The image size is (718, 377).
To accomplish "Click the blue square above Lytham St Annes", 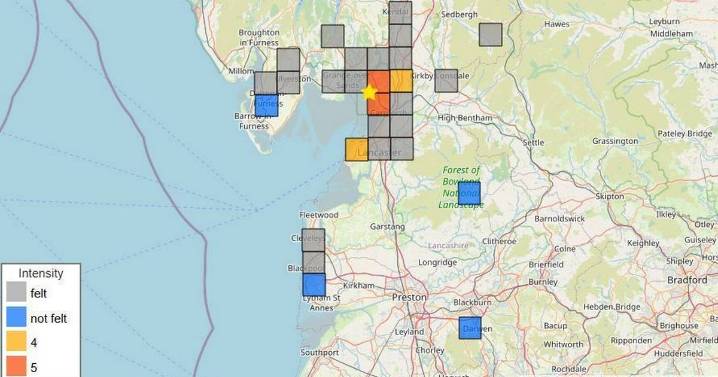I will coord(314,285).
